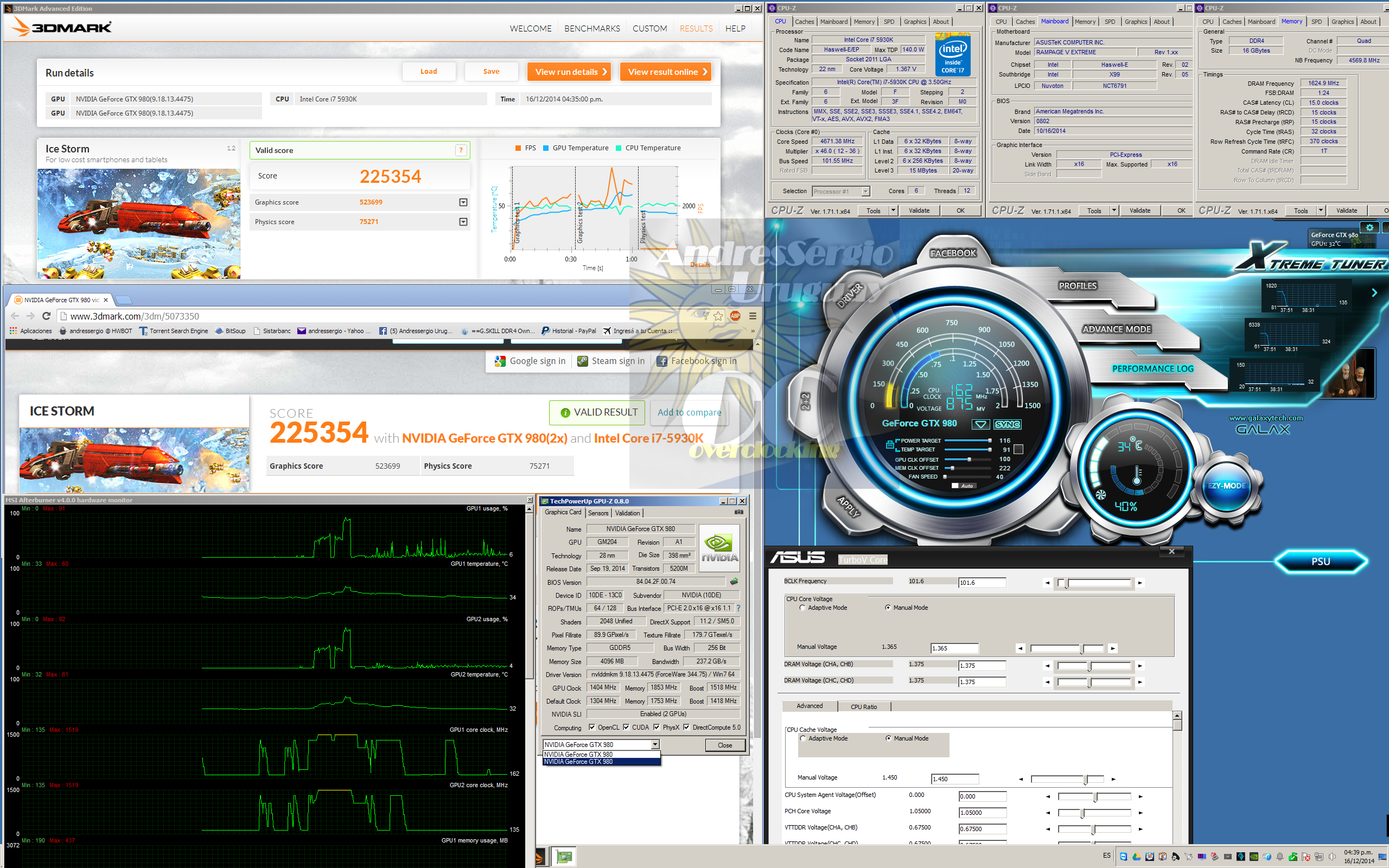Select Adaptive Mode for CPU Cache Voltage
1389x868 pixels.
point(803,738)
